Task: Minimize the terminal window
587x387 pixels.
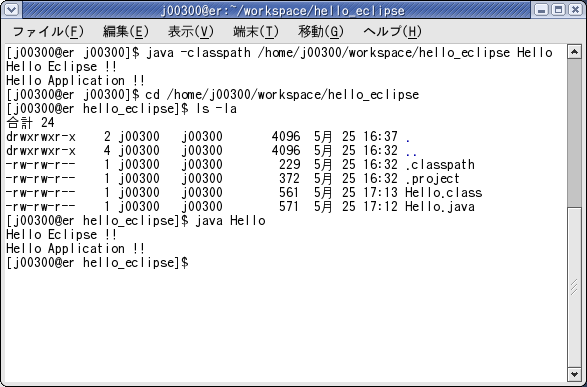Action: tap(541, 9)
